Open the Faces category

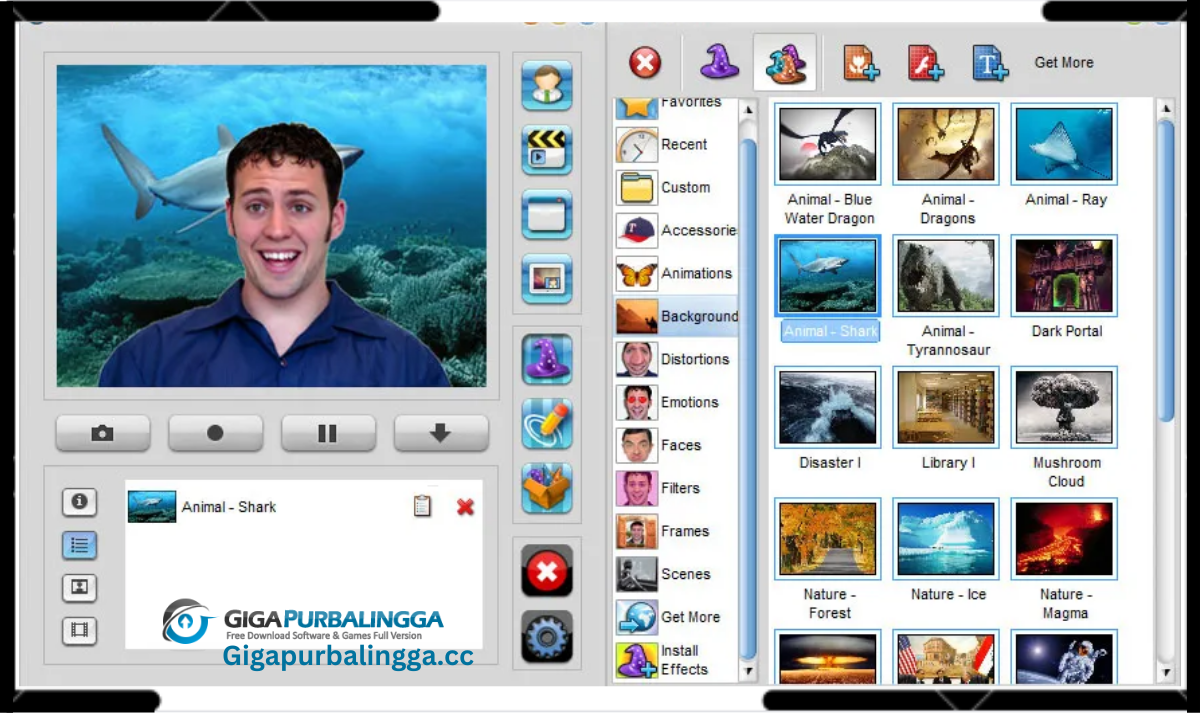[x=676, y=445]
